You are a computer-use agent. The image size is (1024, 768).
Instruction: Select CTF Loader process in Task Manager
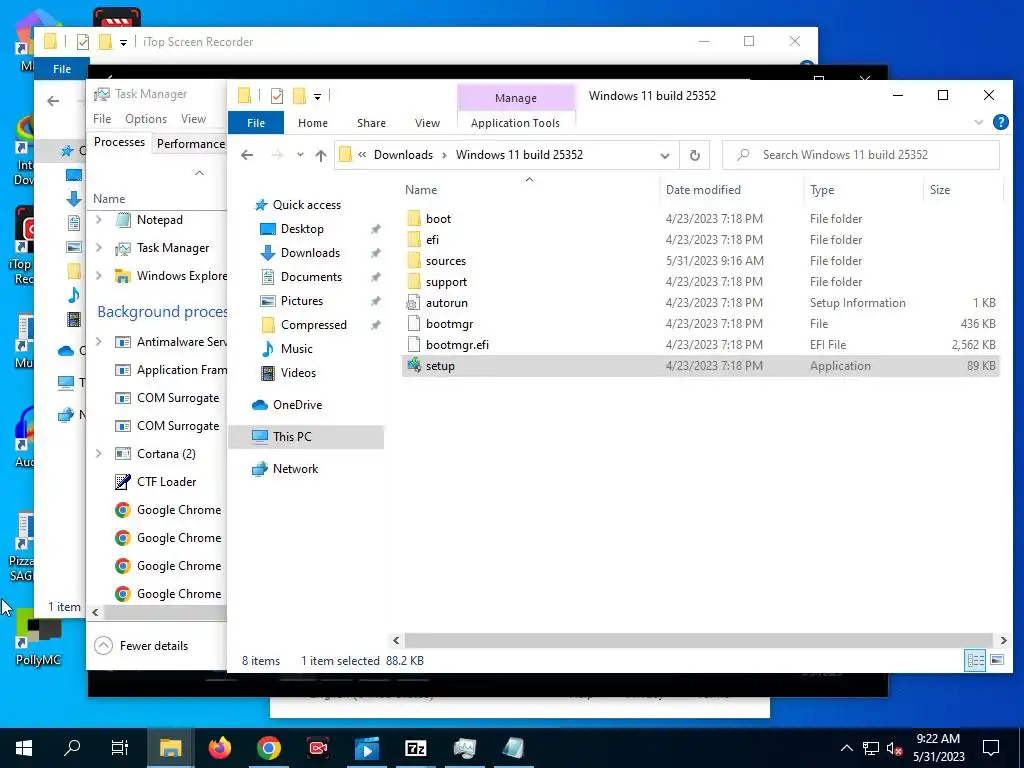coord(167,482)
